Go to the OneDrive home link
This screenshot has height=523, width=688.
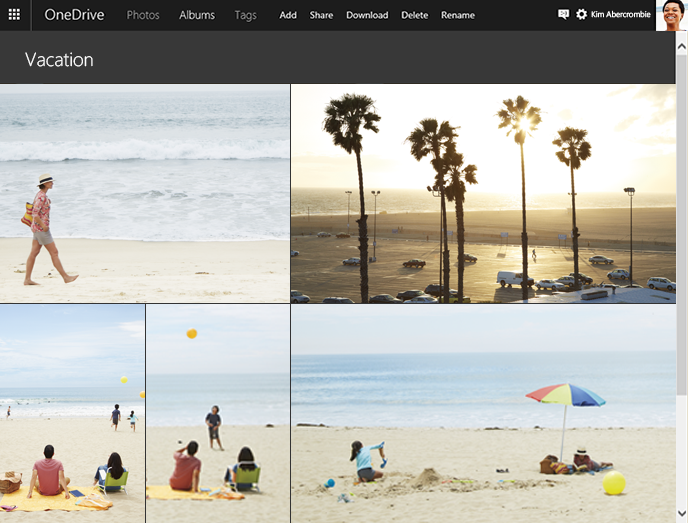pos(74,15)
